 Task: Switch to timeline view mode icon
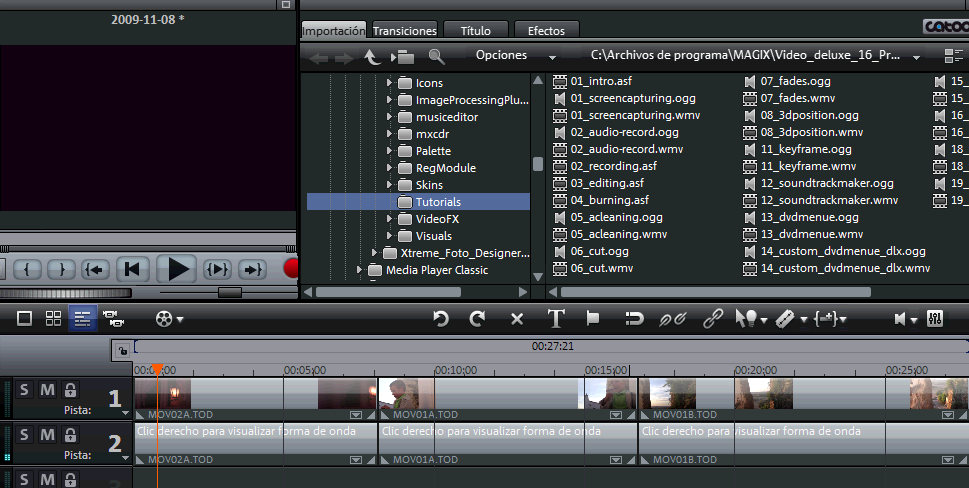(83, 319)
